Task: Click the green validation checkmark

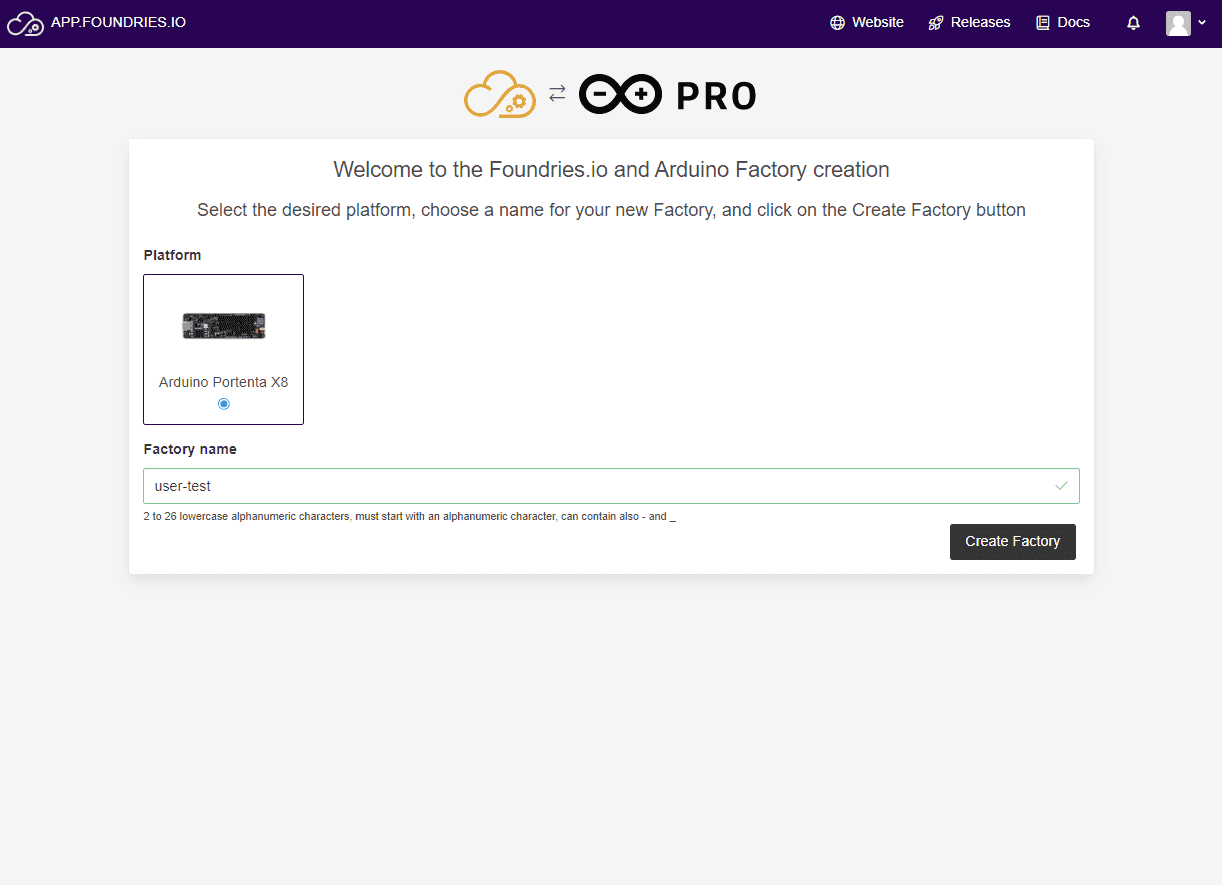Action: click(x=1061, y=486)
